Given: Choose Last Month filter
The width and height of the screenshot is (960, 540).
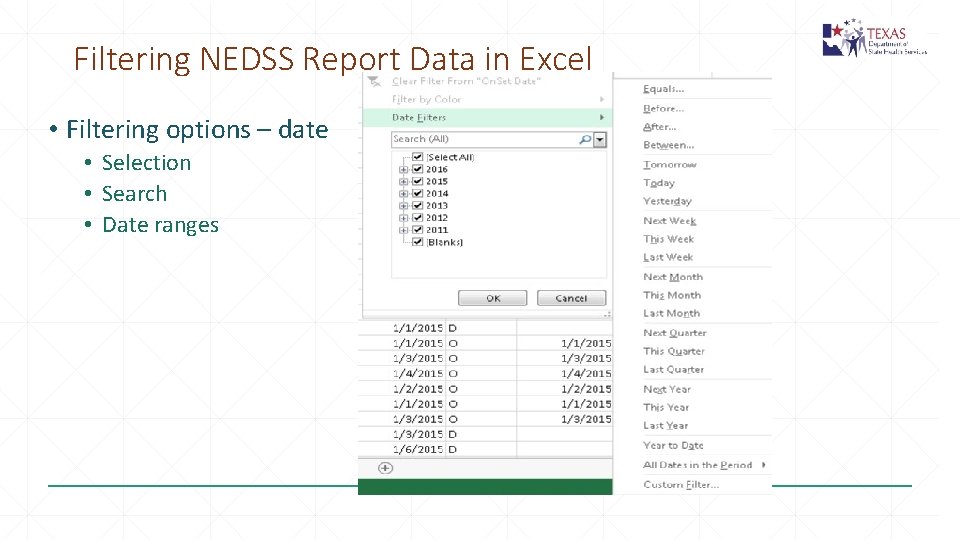Looking at the screenshot, I should click(672, 313).
